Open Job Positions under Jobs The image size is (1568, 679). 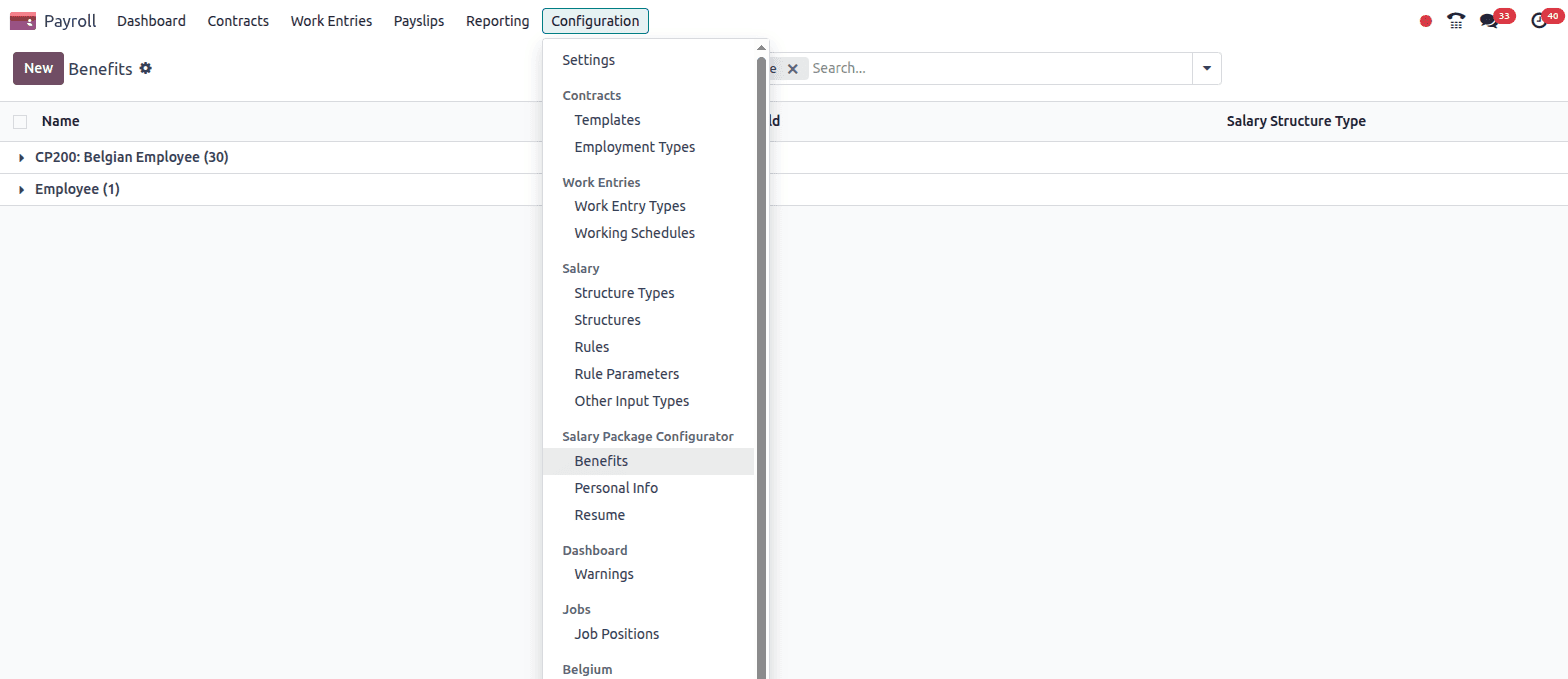click(x=648, y=634)
